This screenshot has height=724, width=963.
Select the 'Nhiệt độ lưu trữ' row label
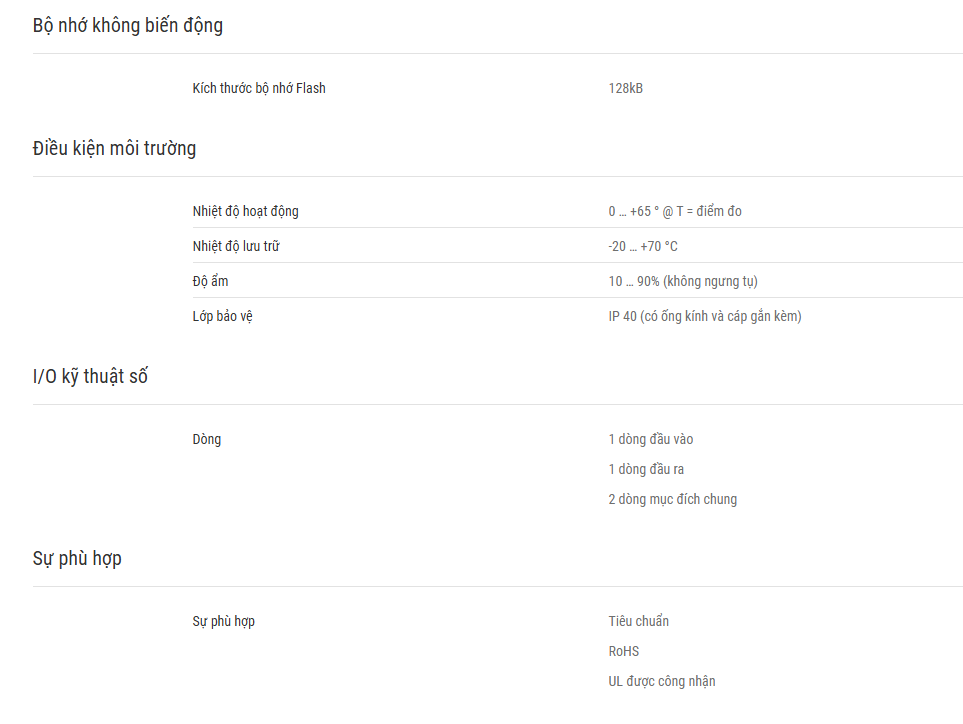click(x=236, y=246)
